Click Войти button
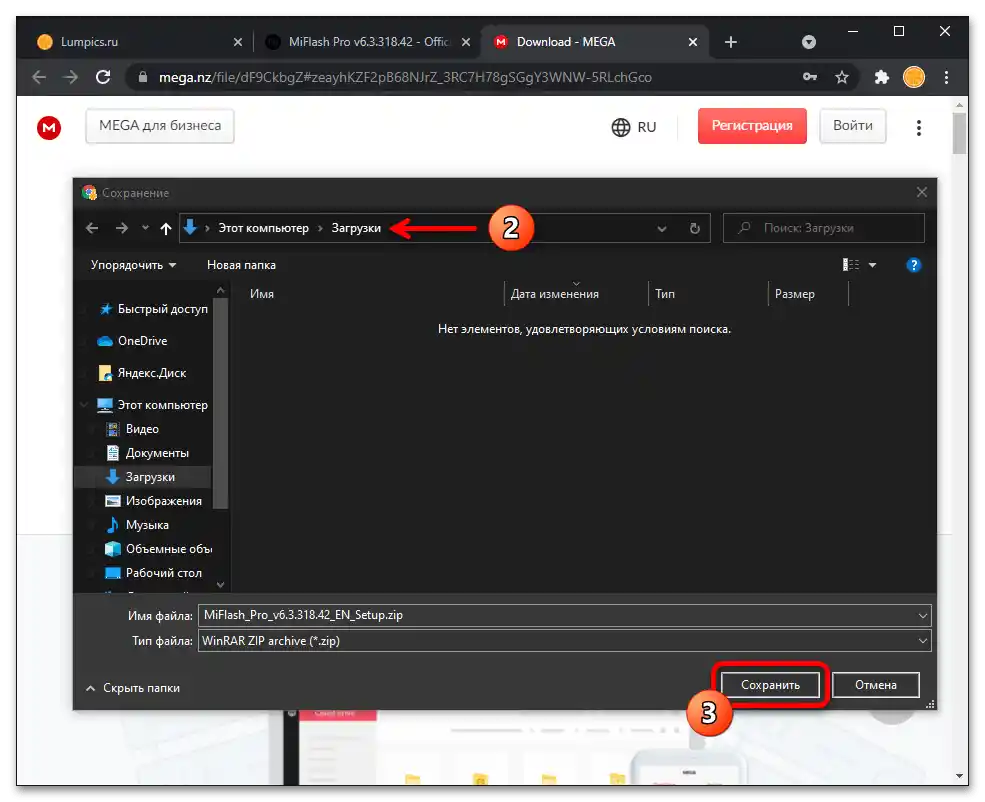This screenshot has height=802, width=985. pos(852,126)
